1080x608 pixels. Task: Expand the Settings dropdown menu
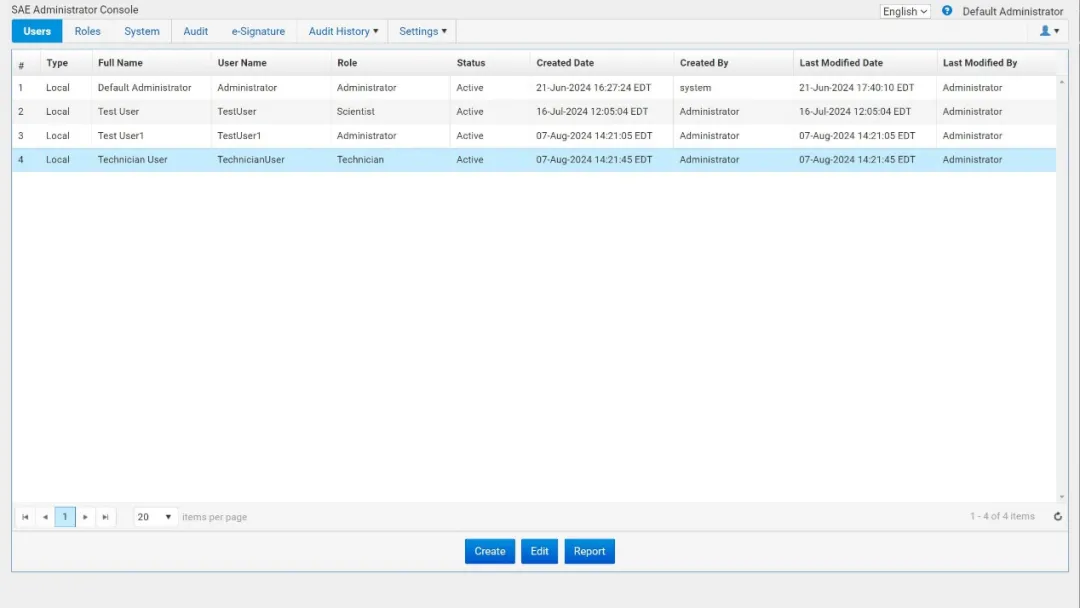coord(422,31)
